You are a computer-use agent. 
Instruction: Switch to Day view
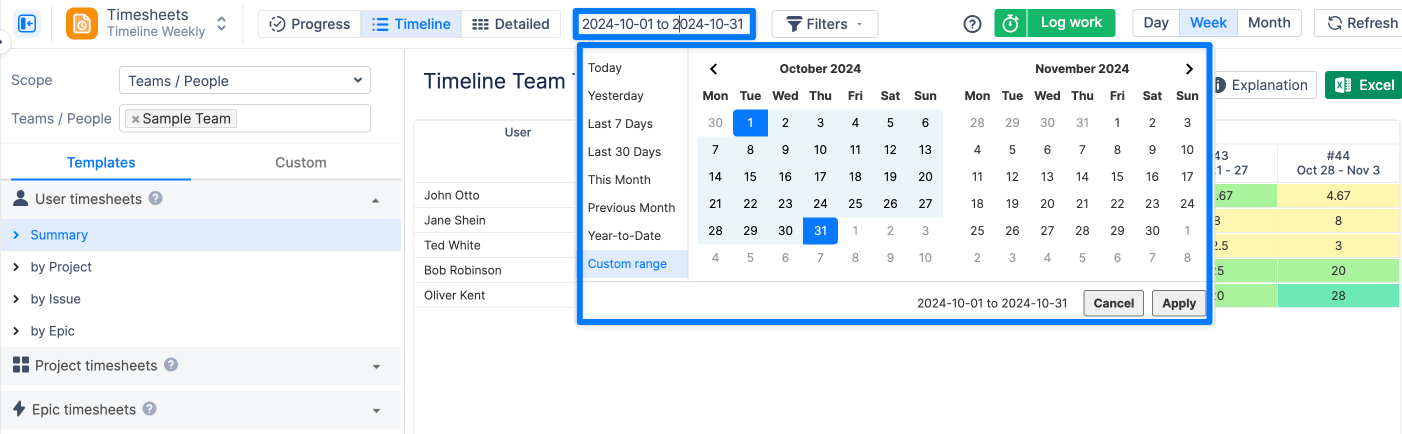click(1156, 23)
